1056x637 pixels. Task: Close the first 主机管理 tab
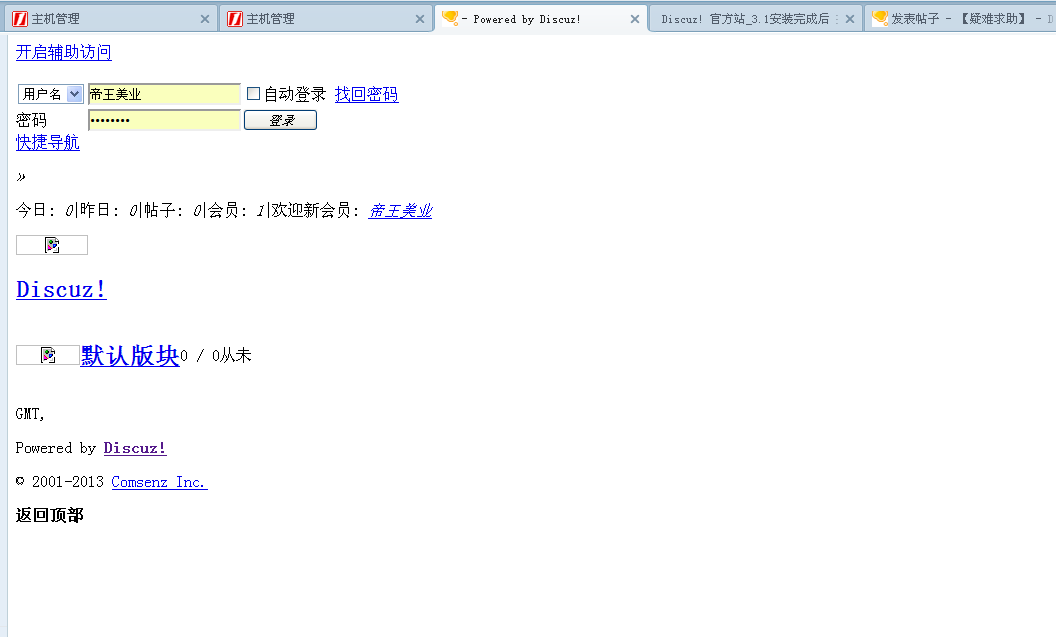[205, 20]
